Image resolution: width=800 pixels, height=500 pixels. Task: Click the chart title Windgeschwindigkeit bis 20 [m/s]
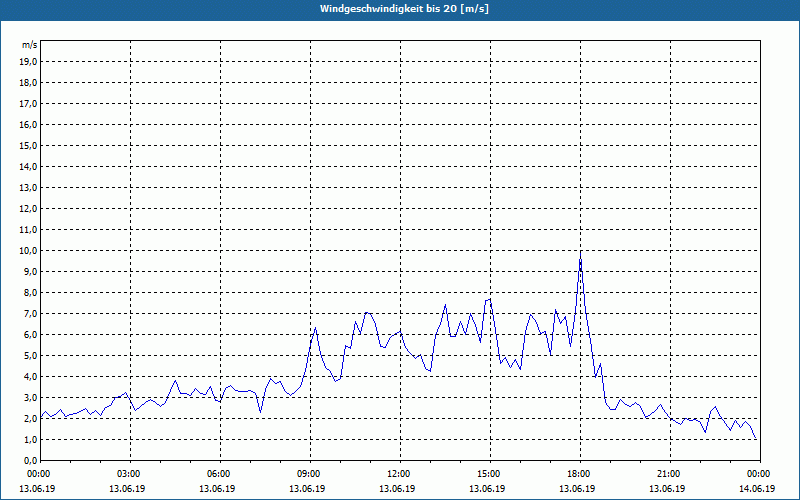[404, 9]
